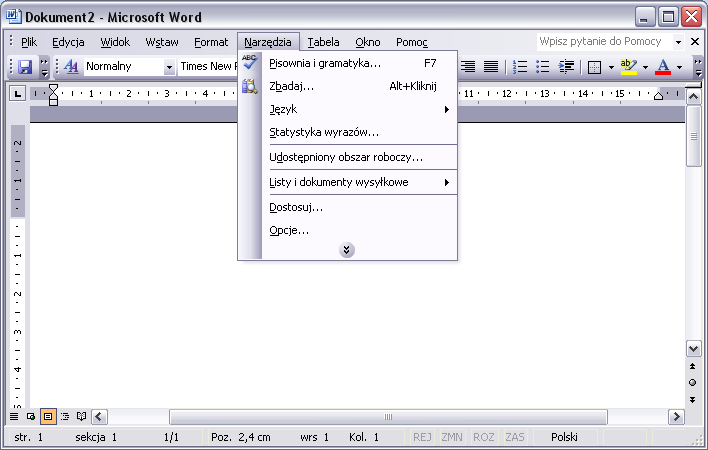Toggle REJ recording in status bar

click(x=422, y=437)
